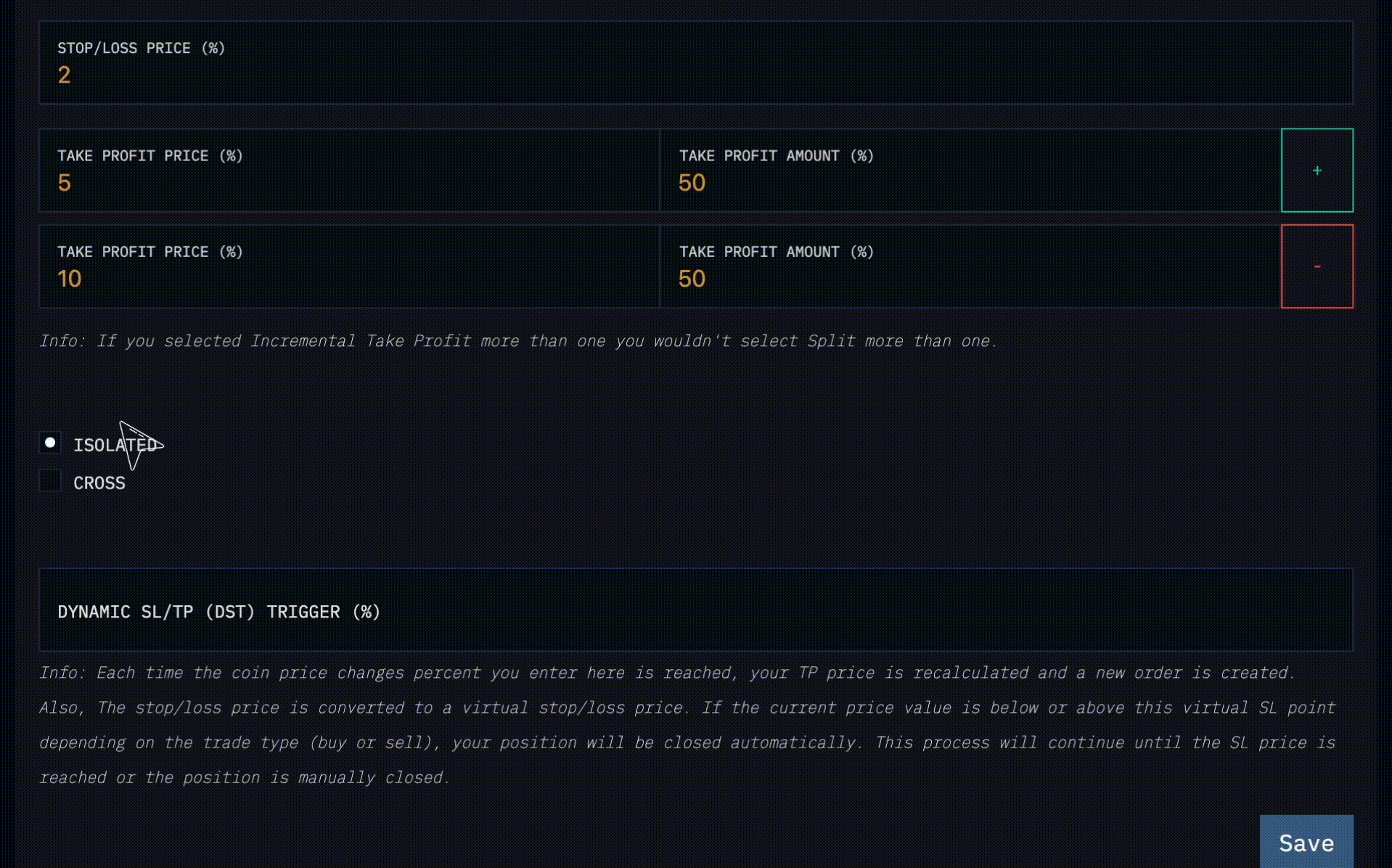The width and height of the screenshot is (1392, 868).
Task: Click the stop/loss value 2
Action: (x=64, y=75)
